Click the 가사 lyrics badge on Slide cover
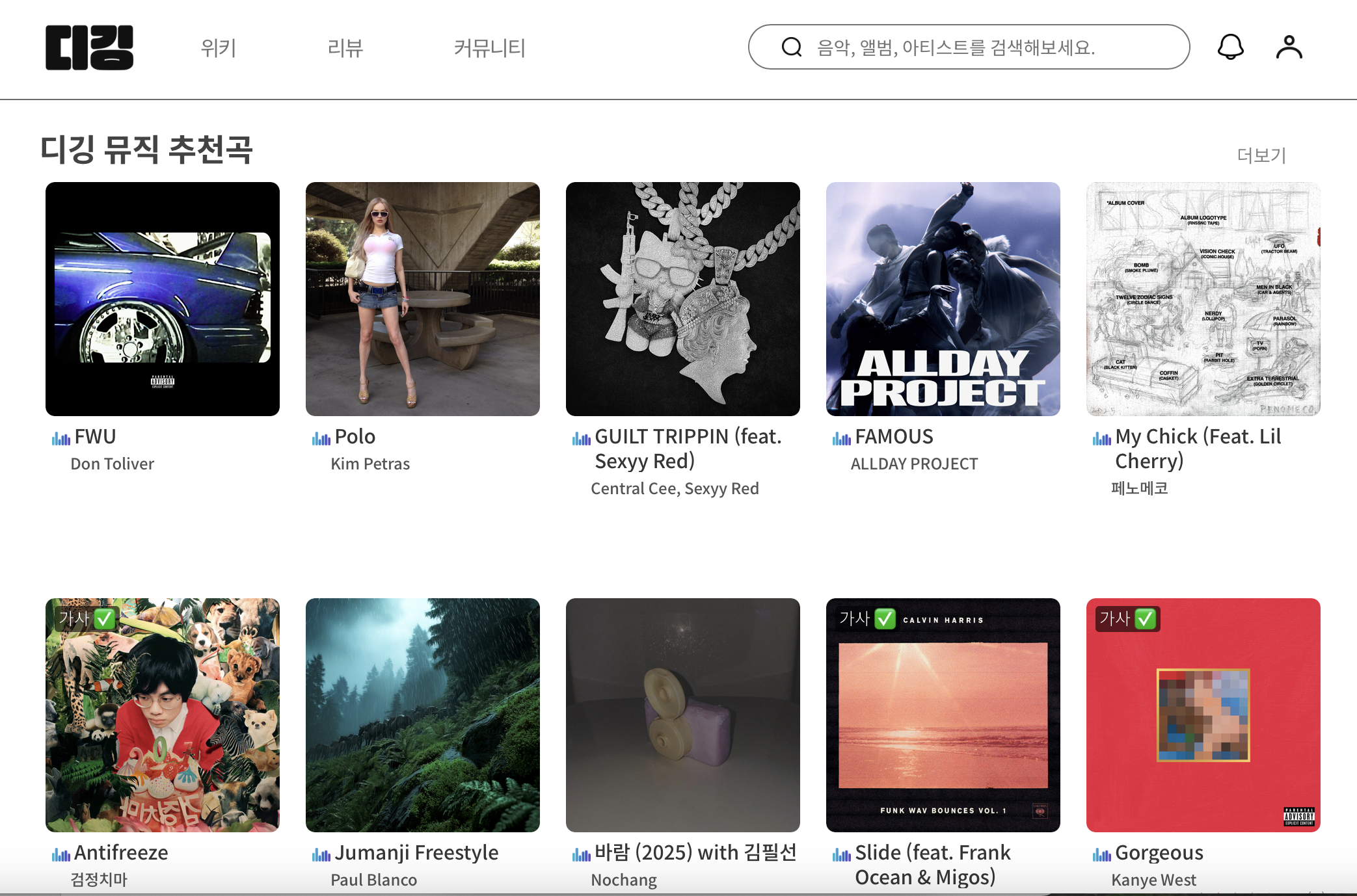 pyautogui.click(x=867, y=618)
